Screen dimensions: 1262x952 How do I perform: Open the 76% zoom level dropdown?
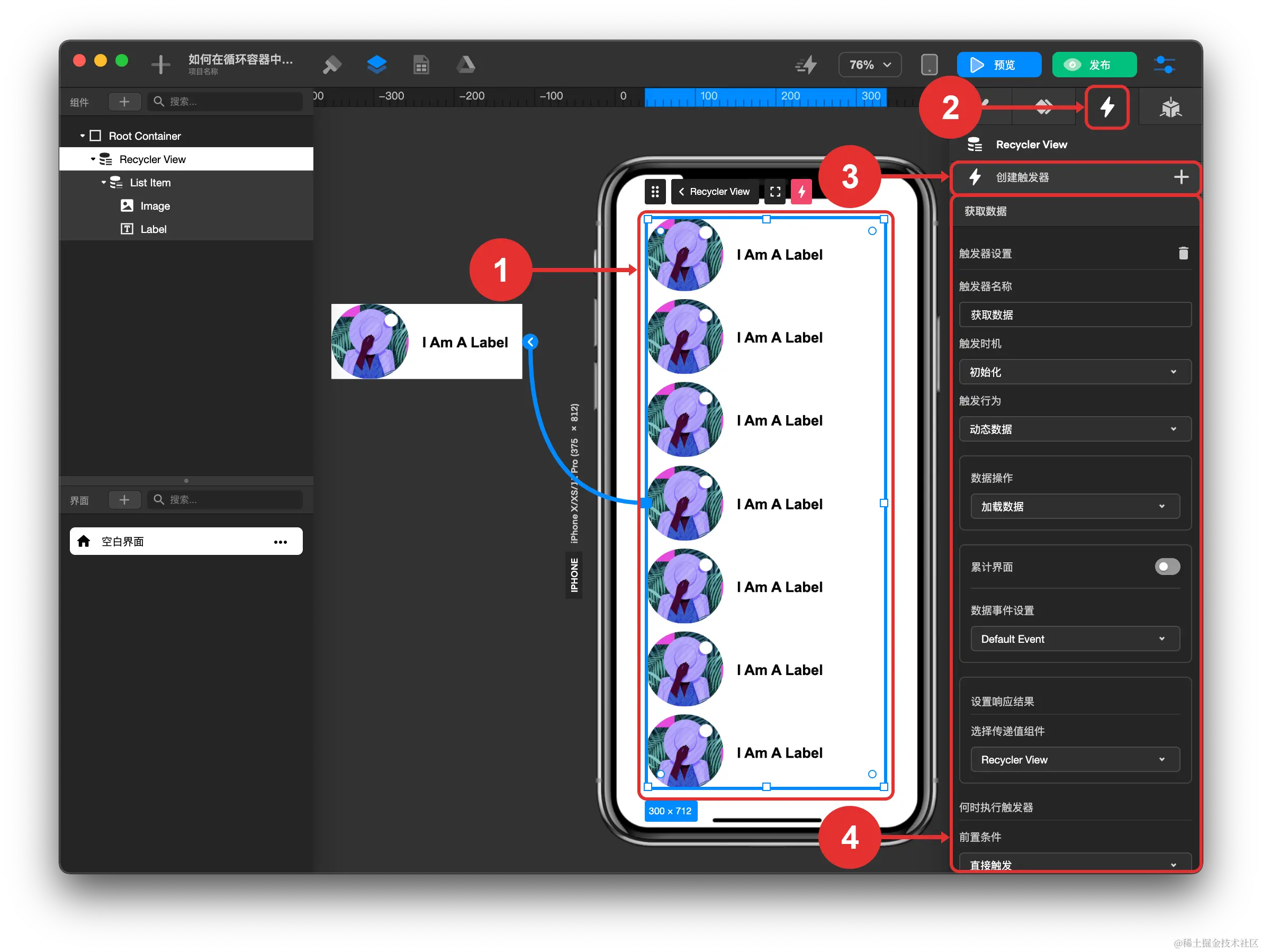click(870, 65)
